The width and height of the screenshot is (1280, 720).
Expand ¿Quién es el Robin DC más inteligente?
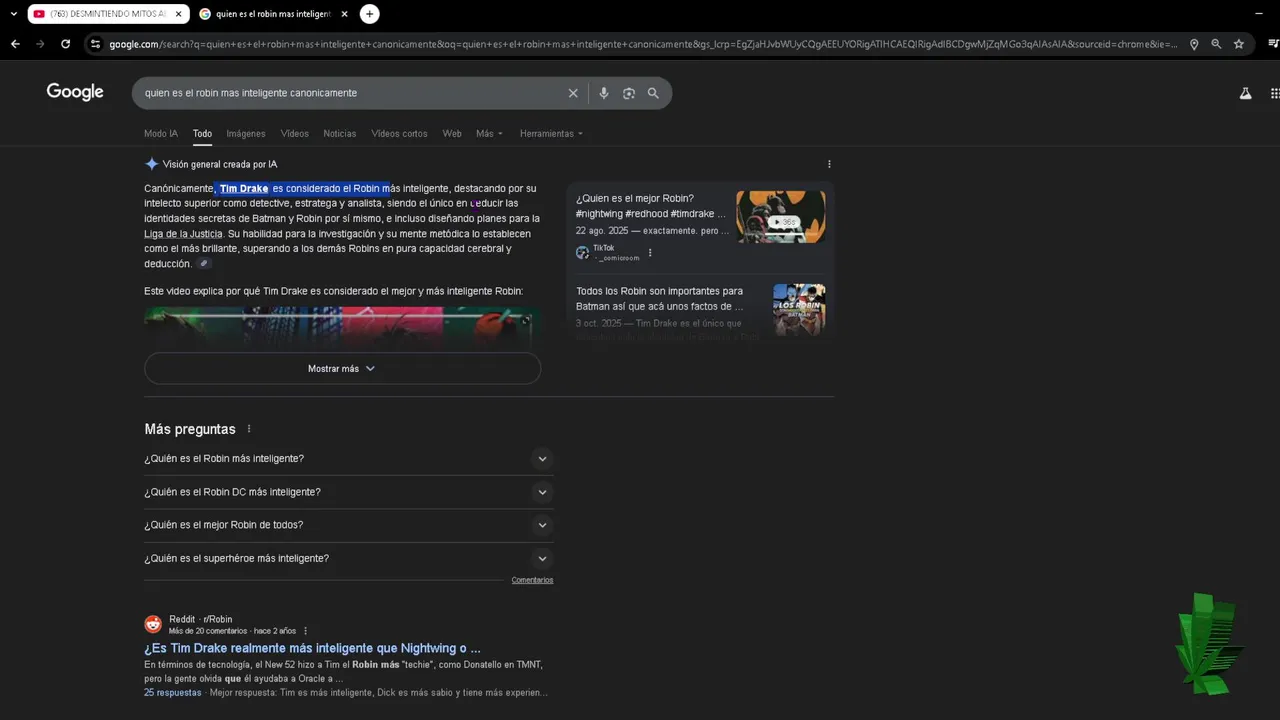pyautogui.click(x=348, y=492)
